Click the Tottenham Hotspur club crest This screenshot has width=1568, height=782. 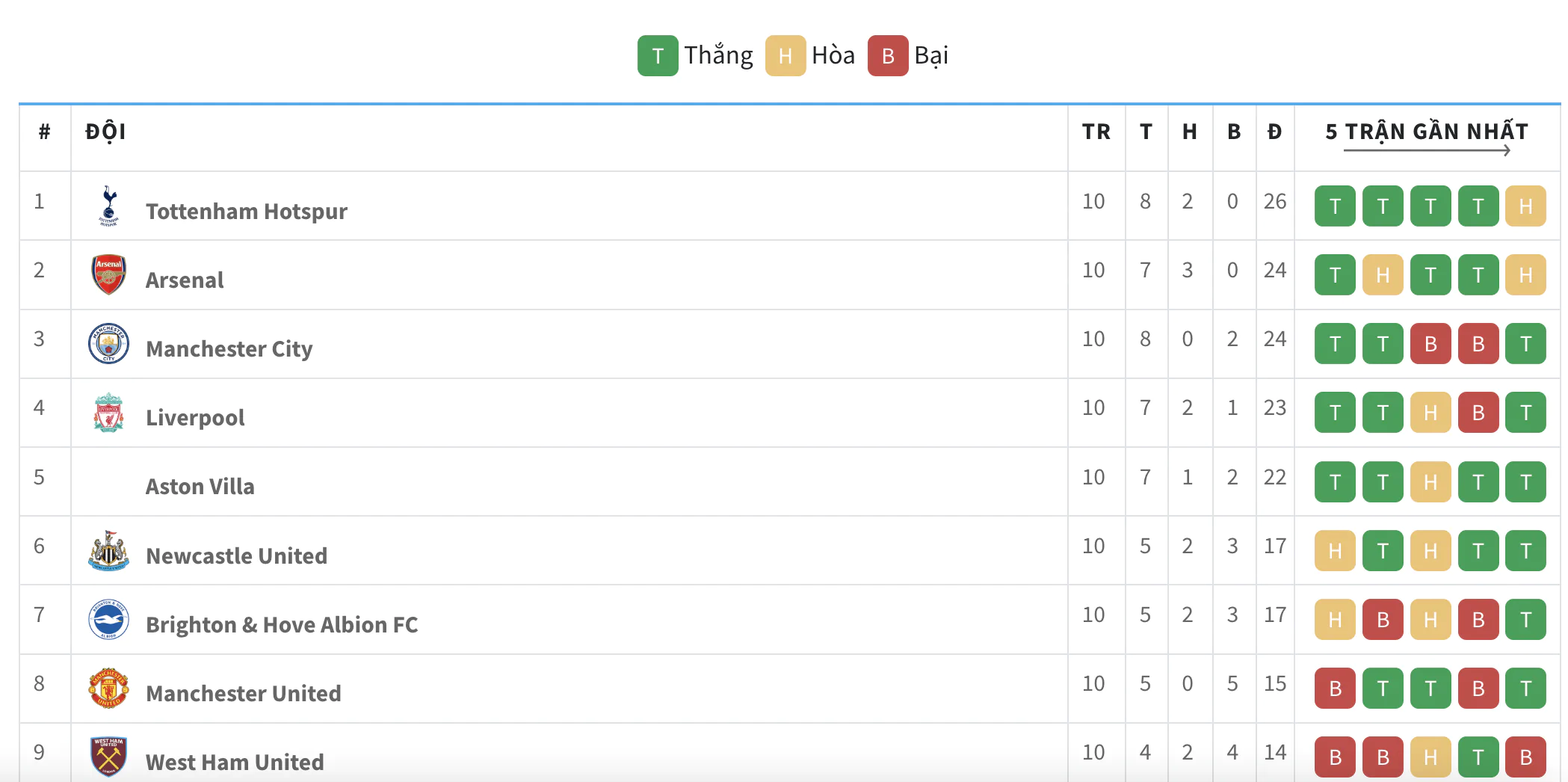(x=108, y=206)
